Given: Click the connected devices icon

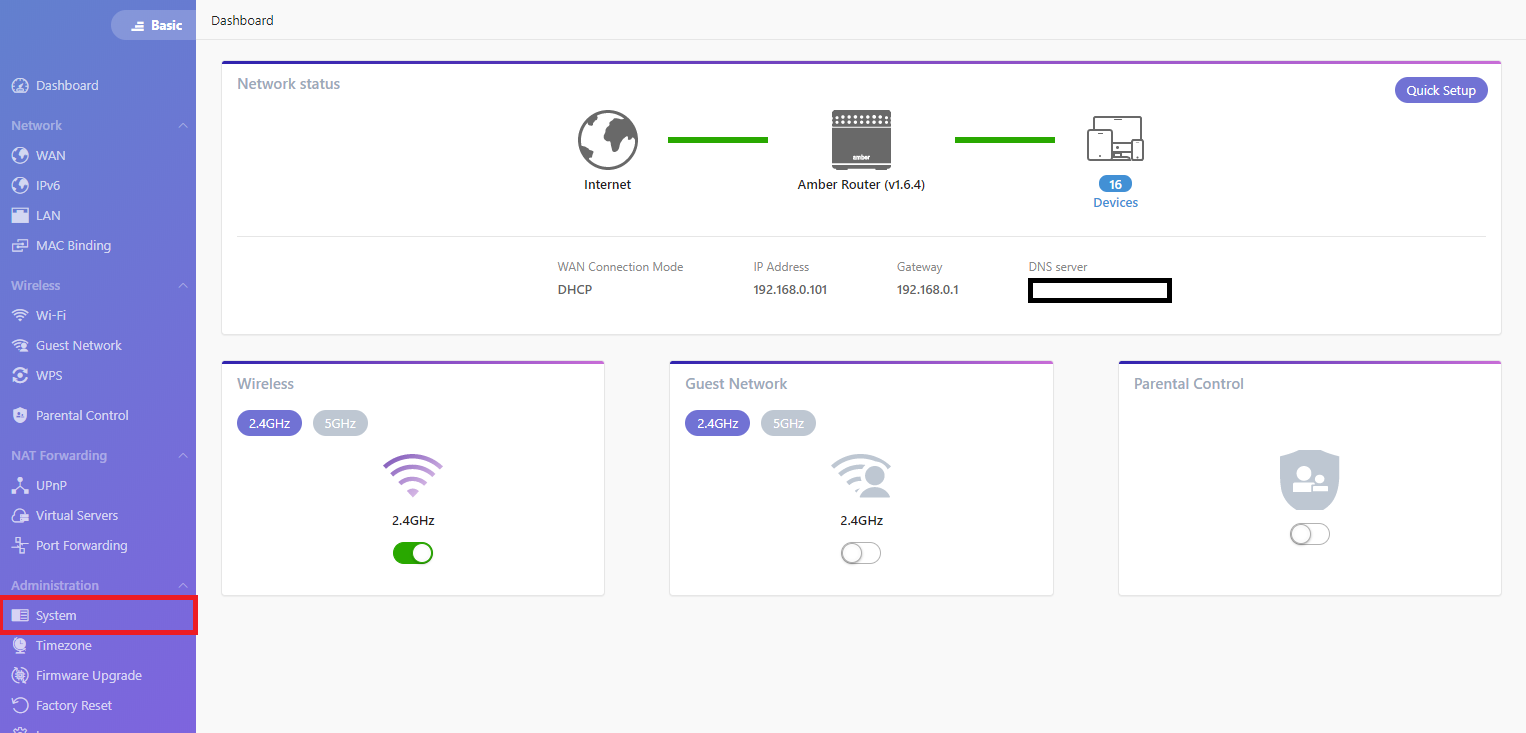Looking at the screenshot, I should point(1115,139).
